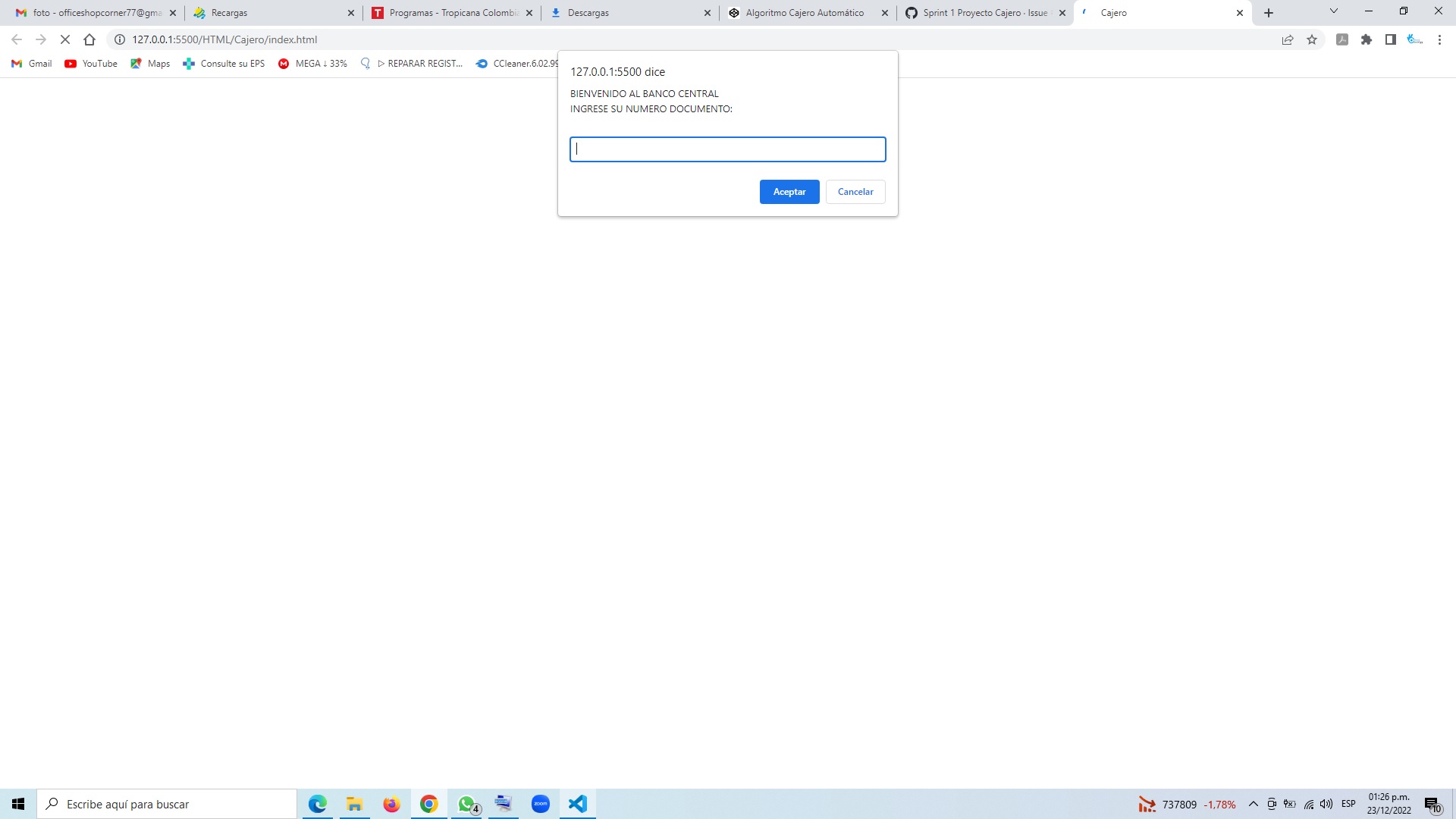This screenshot has width=1456, height=819.
Task: Open the Gmail bookmark
Action: point(30,64)
